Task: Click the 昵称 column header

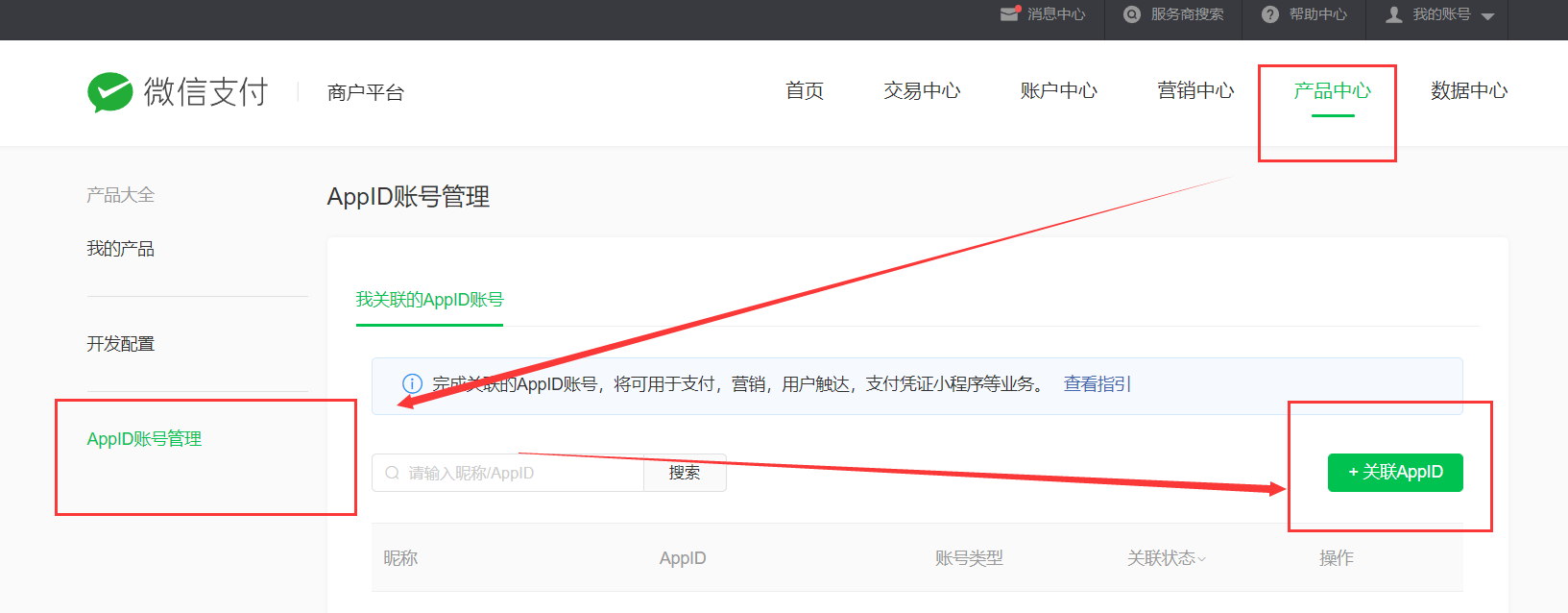Action: coord(400,558)
